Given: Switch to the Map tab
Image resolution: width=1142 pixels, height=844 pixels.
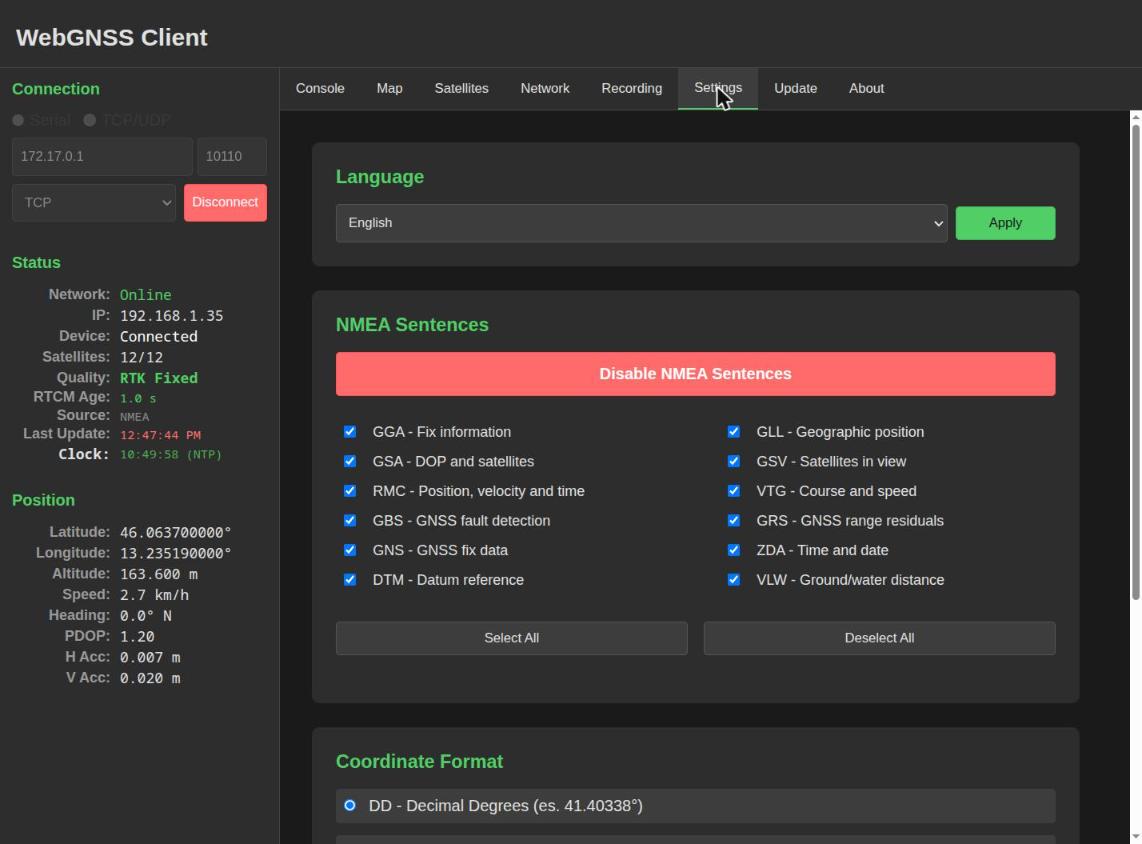Looking at the screenshot, I should point(390,89).
